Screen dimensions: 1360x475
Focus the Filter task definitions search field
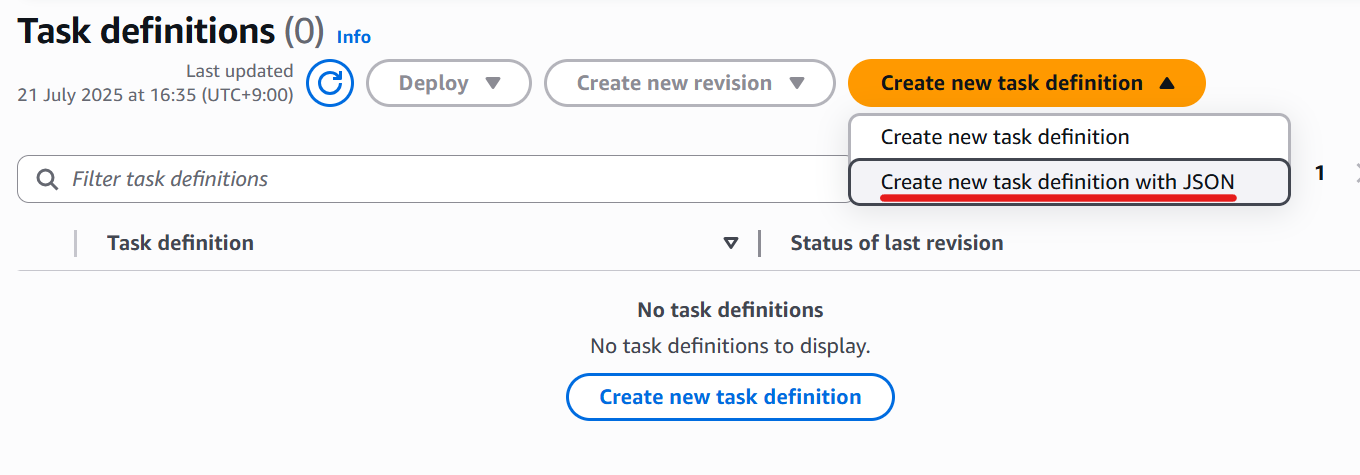(433, 179)
